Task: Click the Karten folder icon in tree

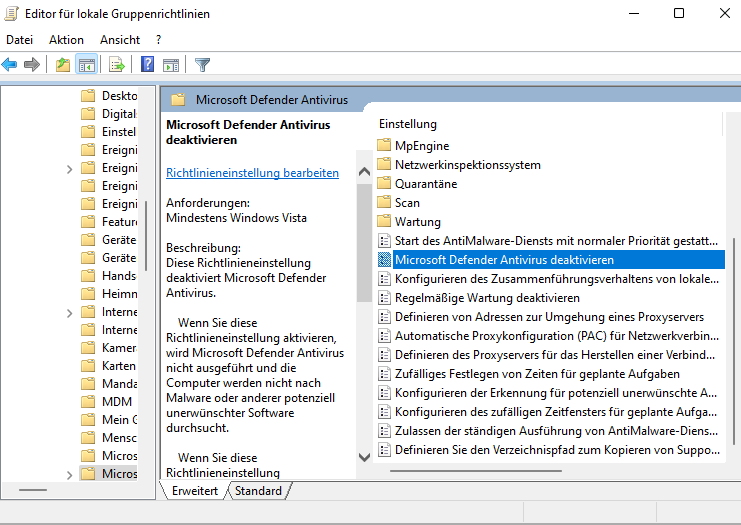Action: point(88,366)
